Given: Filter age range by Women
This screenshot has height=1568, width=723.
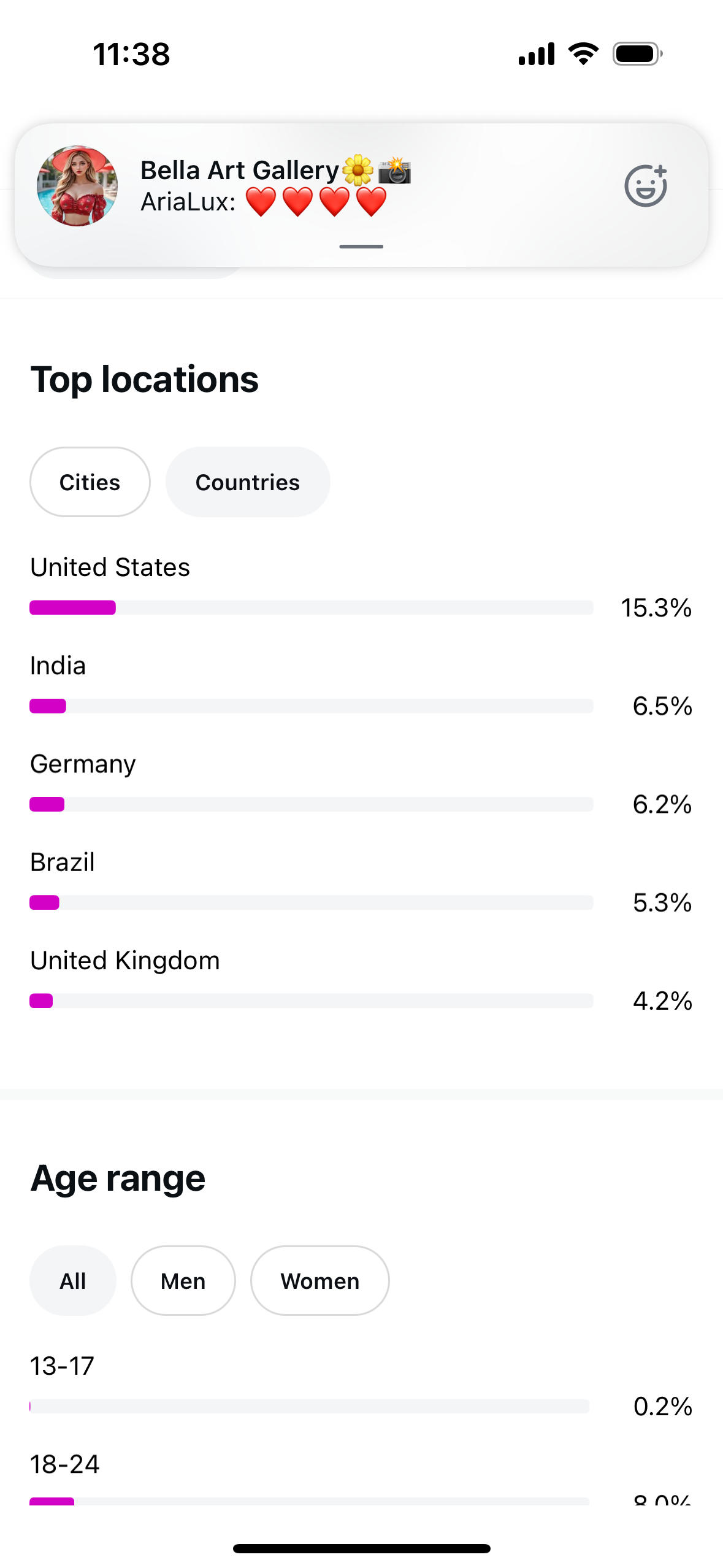Looking at the screenshot, I should [x=320, y=1281].
